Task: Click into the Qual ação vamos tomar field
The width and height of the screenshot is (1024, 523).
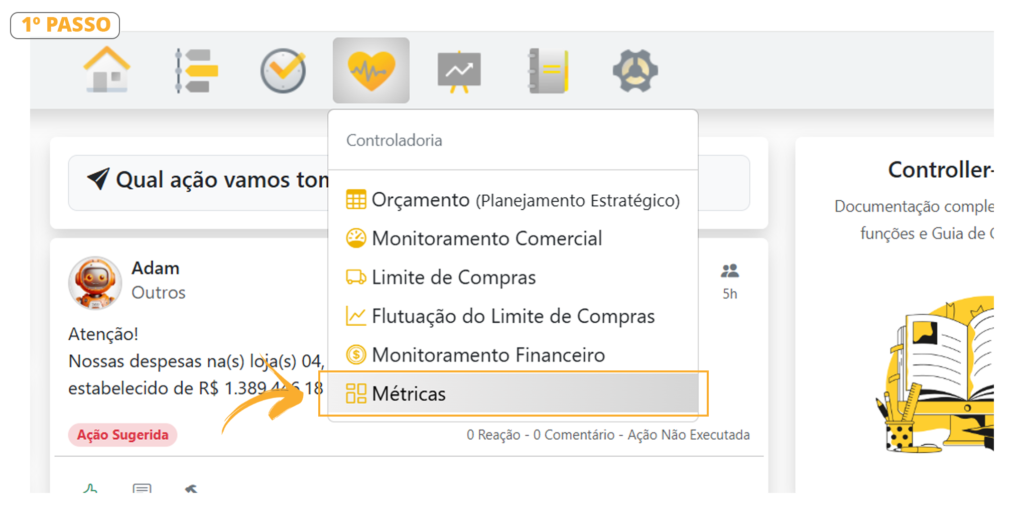Action: point(409,183)
